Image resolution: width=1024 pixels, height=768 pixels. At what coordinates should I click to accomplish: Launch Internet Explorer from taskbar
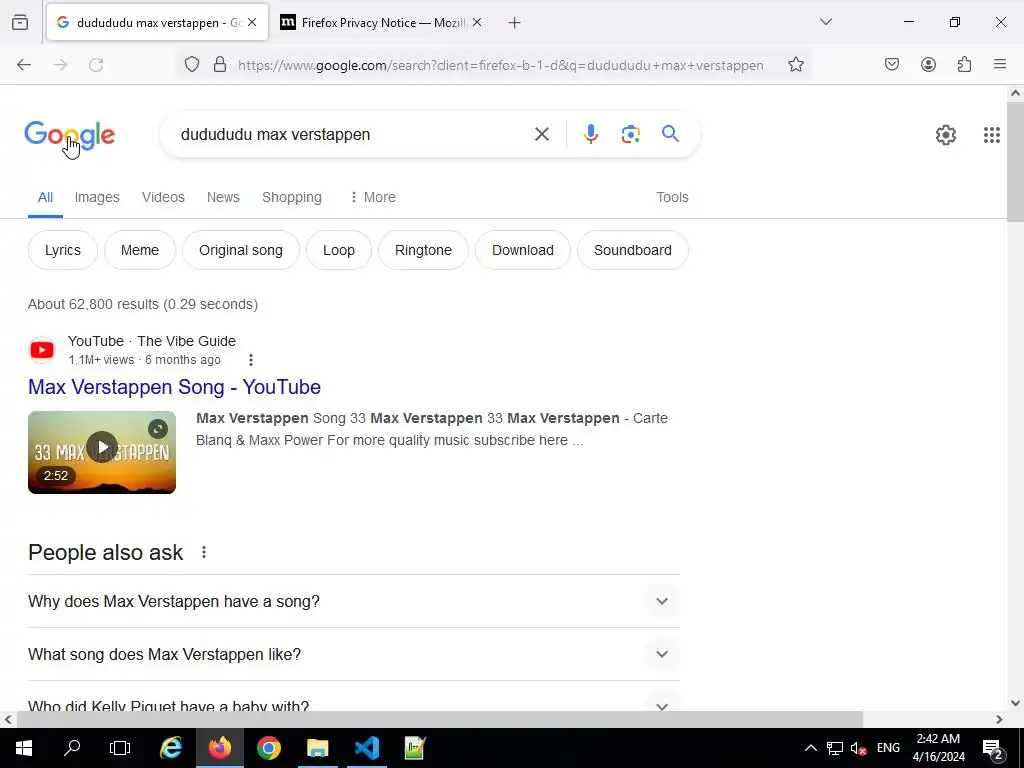[x=171, y=748]
